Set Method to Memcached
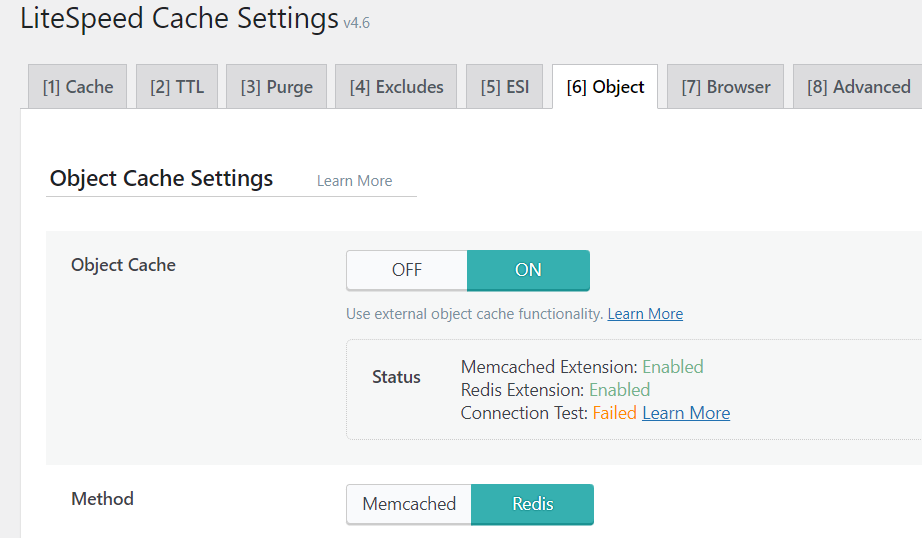Image resolution: width=922 pixels, height=538 pixels. [409, 504]
